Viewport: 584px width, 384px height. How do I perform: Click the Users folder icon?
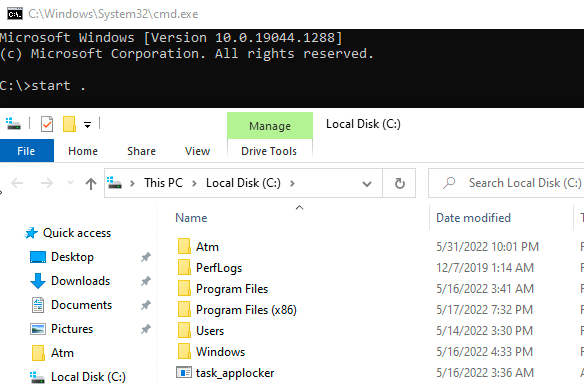(184, 330)
